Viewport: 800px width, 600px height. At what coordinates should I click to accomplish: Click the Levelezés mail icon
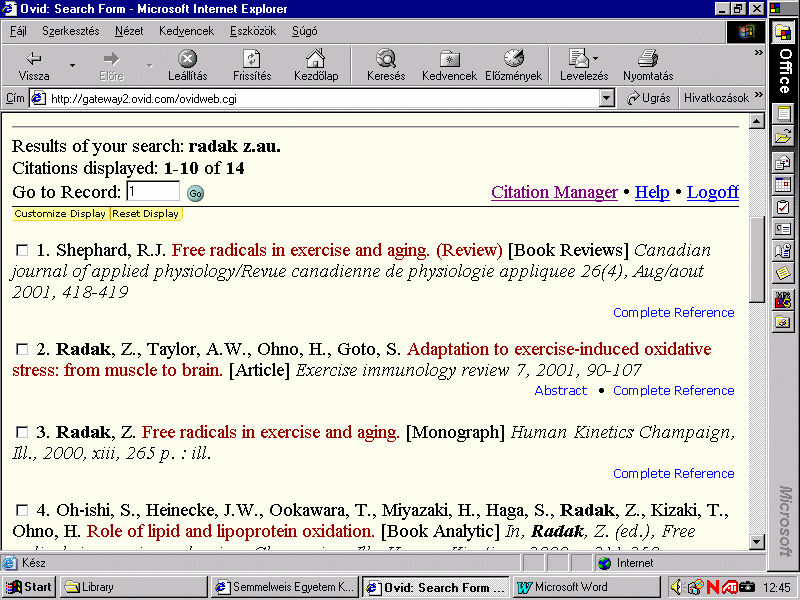click(579, 58)
